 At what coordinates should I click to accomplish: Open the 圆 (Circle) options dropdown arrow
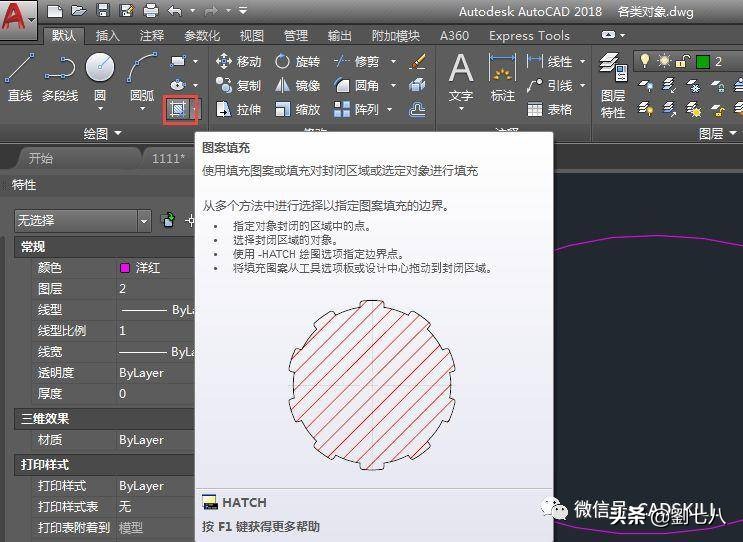point(100,109)
